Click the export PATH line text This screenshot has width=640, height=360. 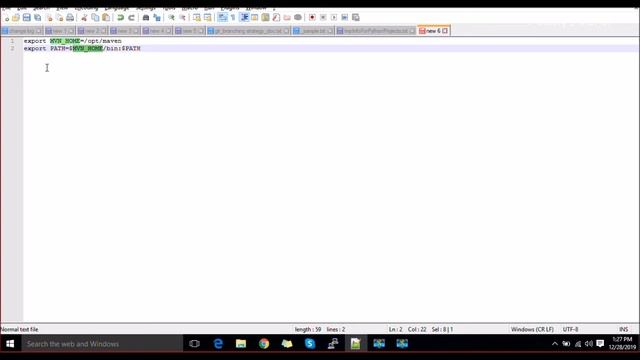click(82, 49)
